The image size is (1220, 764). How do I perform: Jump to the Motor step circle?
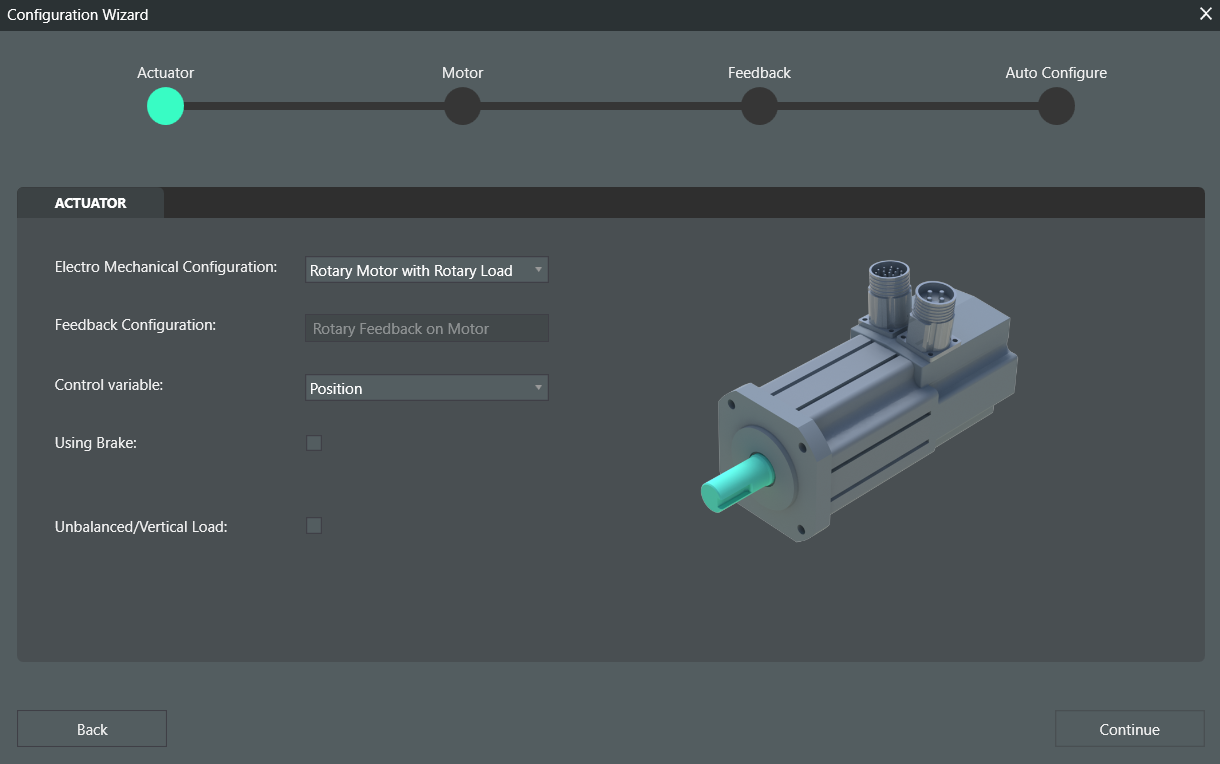462,106
